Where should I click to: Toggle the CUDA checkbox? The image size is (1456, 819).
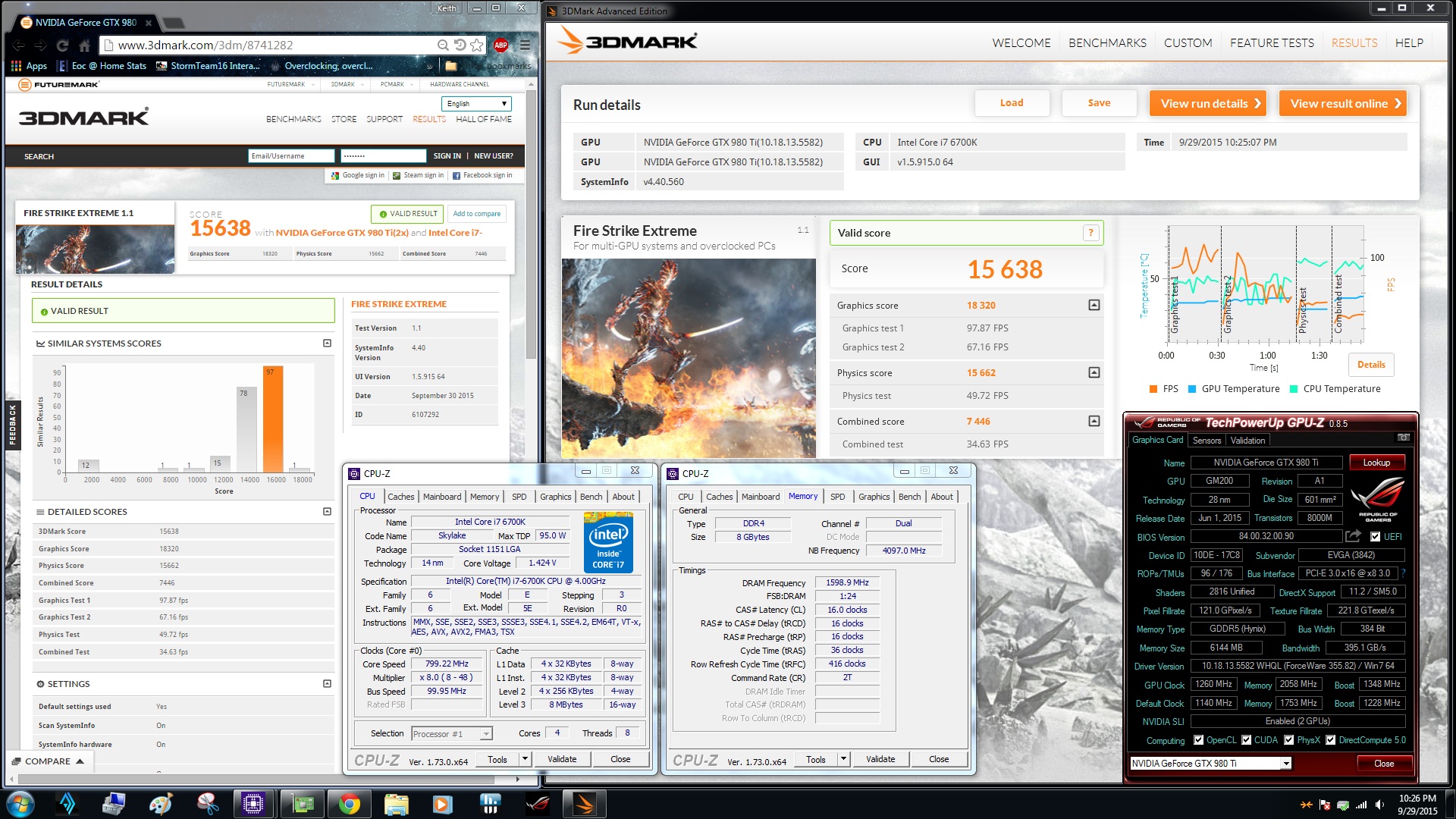point(1246,740)
